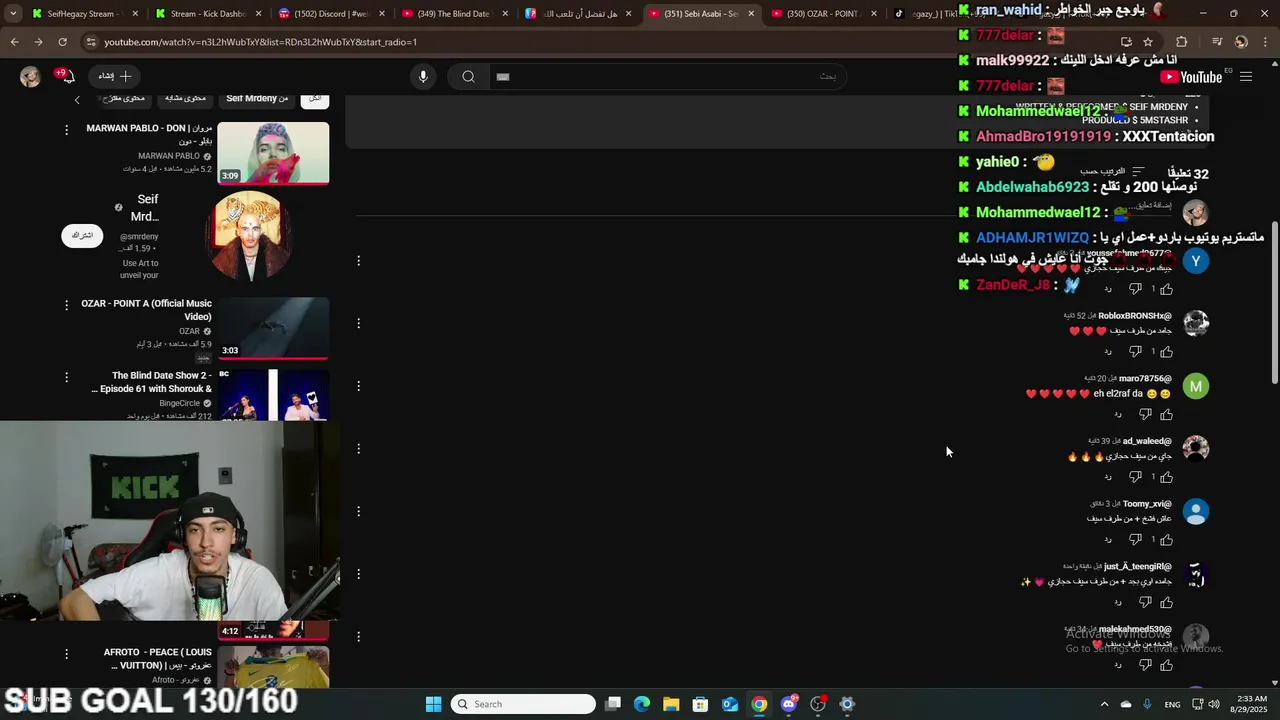Like the maro78756 comment
The image size is (1280, 720).
tap(1166, 414)
